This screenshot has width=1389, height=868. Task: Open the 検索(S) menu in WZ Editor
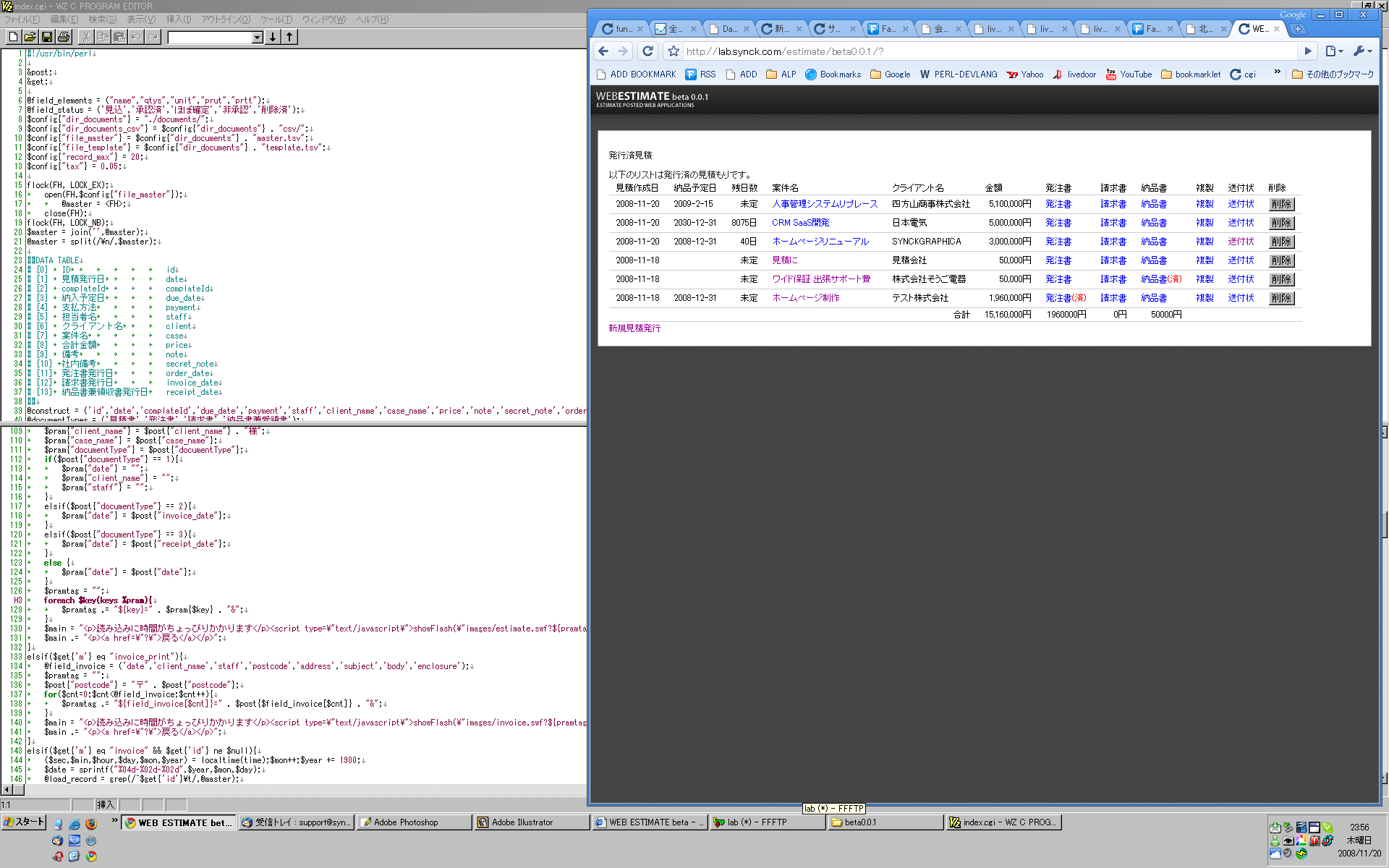[x=102, y=20]
